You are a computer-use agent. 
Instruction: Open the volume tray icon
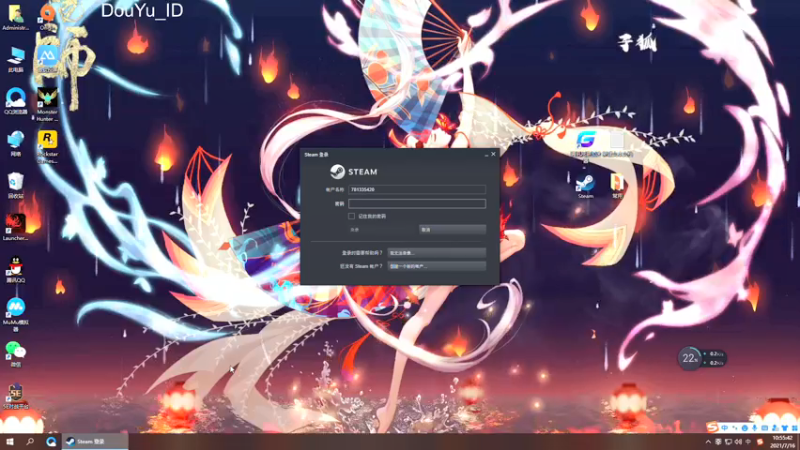(738, 442)
